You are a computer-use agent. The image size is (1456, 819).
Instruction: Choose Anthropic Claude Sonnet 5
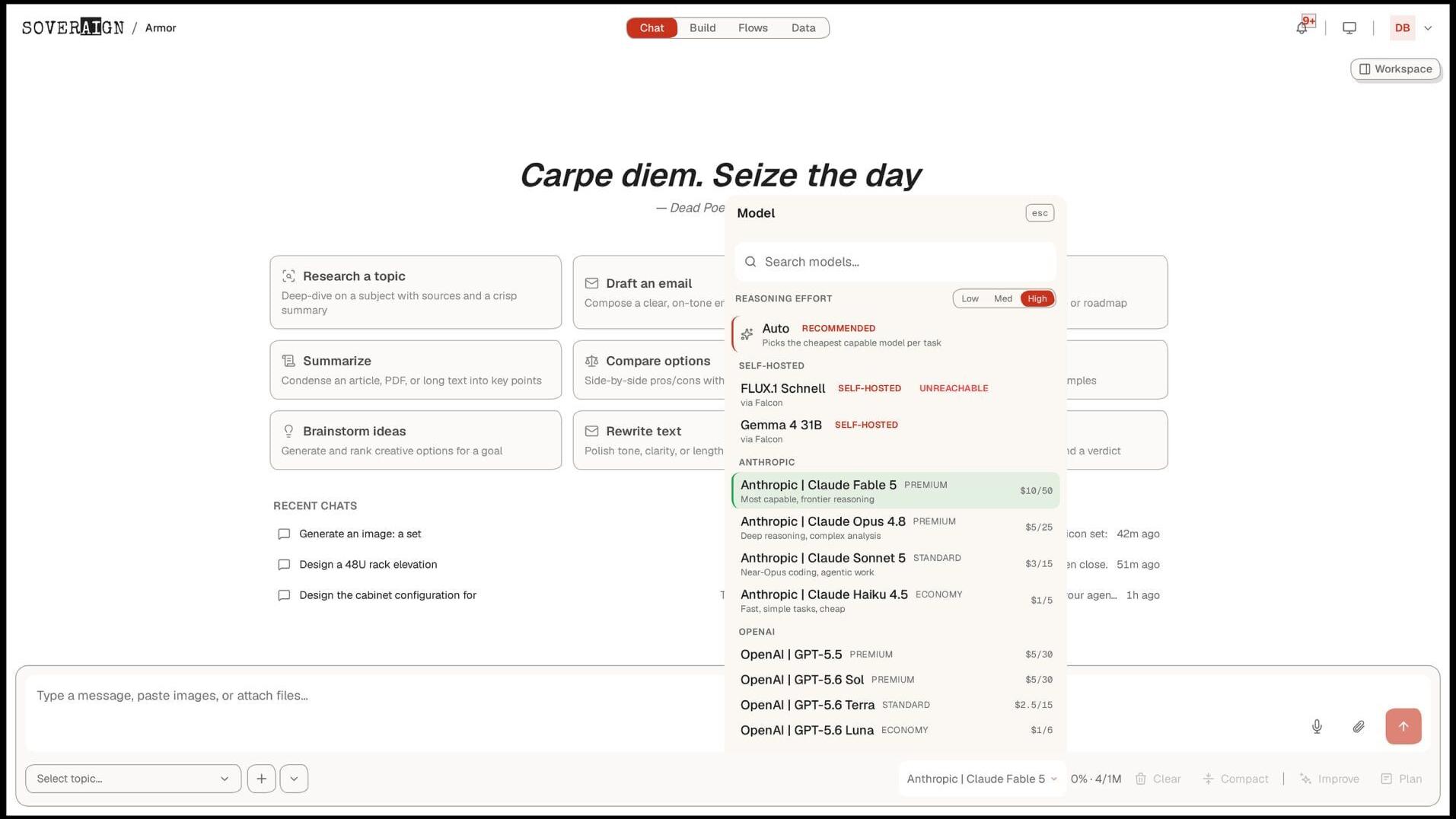[895, 564]
